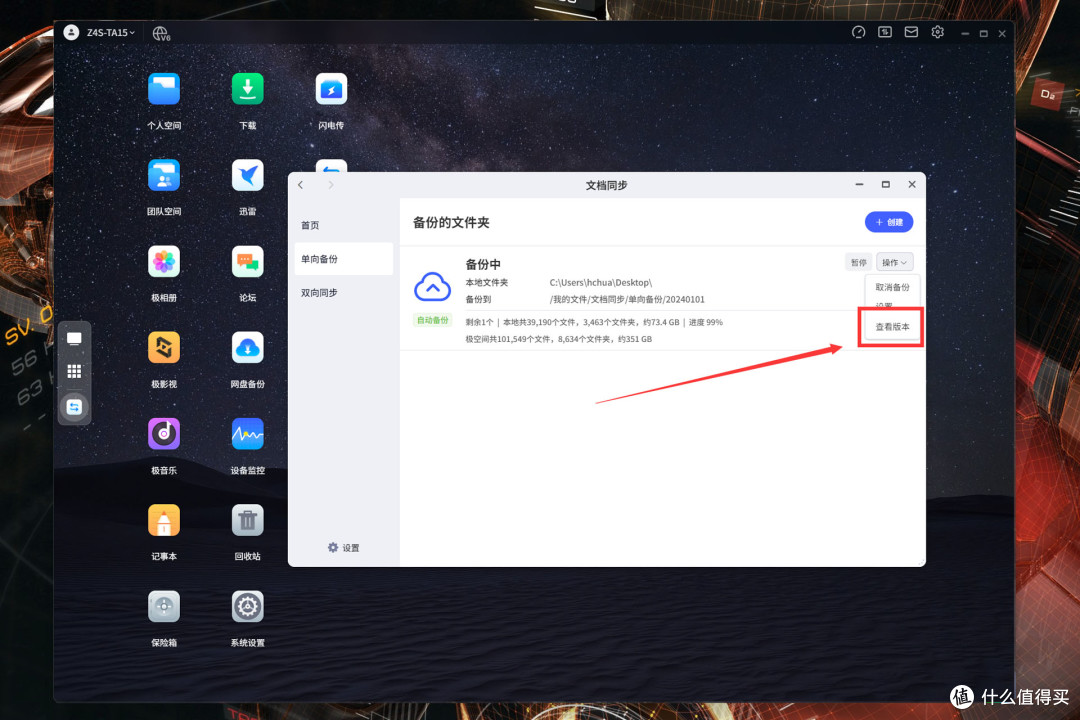
Task: Open the 记事本 notepad icon
Action: click(x=164, y=520)
